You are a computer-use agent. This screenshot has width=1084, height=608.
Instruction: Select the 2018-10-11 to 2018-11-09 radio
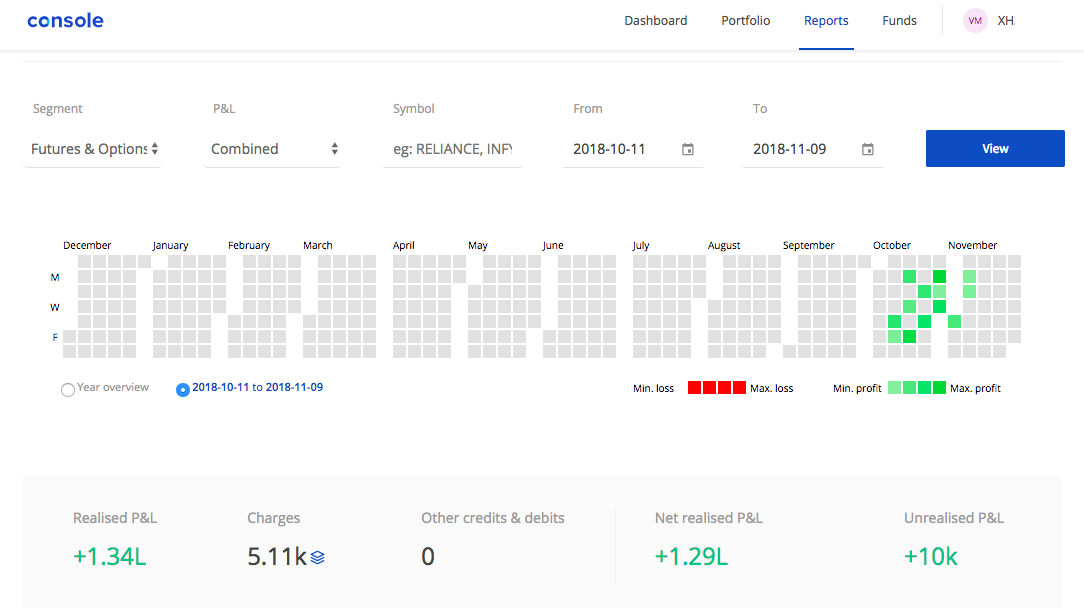[x=183, y=389]
